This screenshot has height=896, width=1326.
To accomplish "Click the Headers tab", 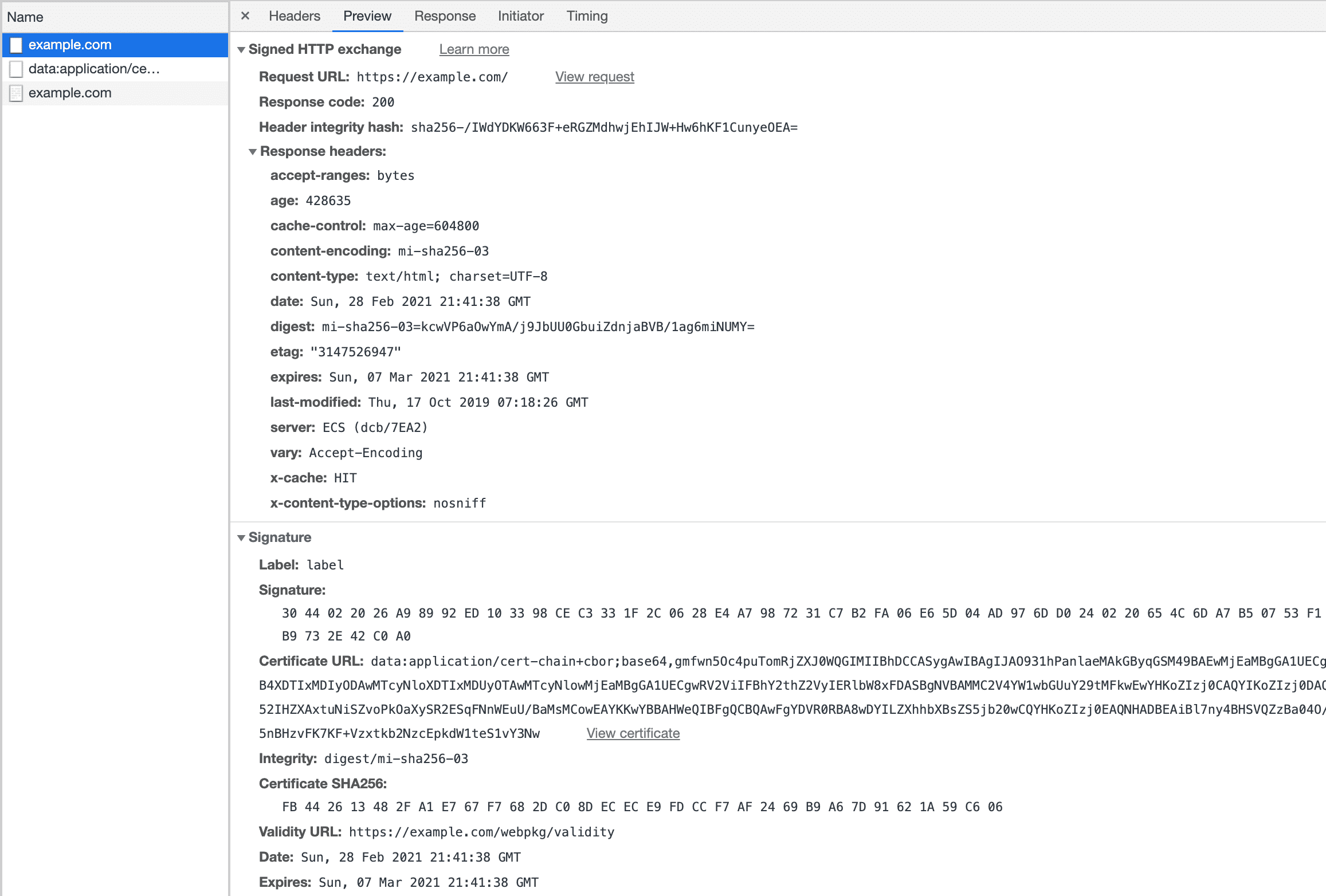I will pos(294,16).
